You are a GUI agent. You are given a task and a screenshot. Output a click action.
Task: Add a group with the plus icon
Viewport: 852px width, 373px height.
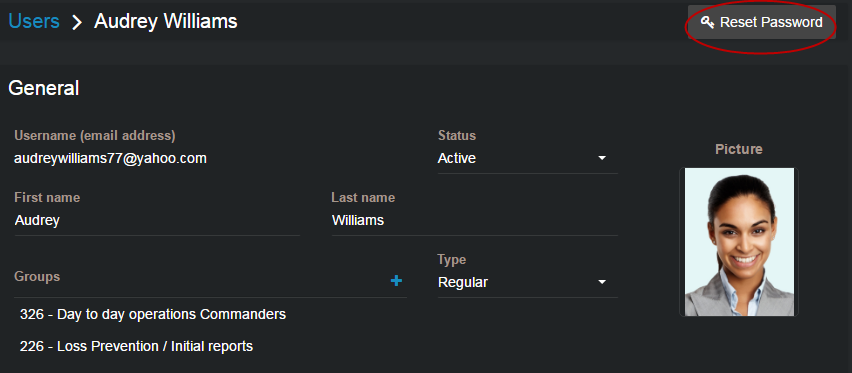[x=397, y=281]
